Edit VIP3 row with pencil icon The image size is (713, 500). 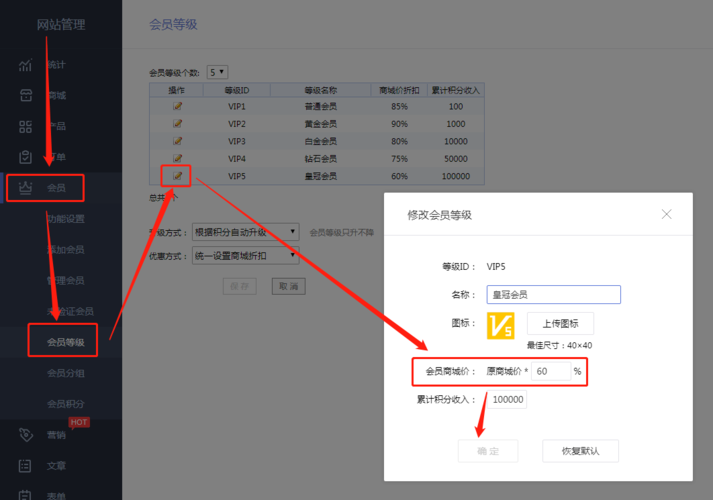tap(177, 141)
